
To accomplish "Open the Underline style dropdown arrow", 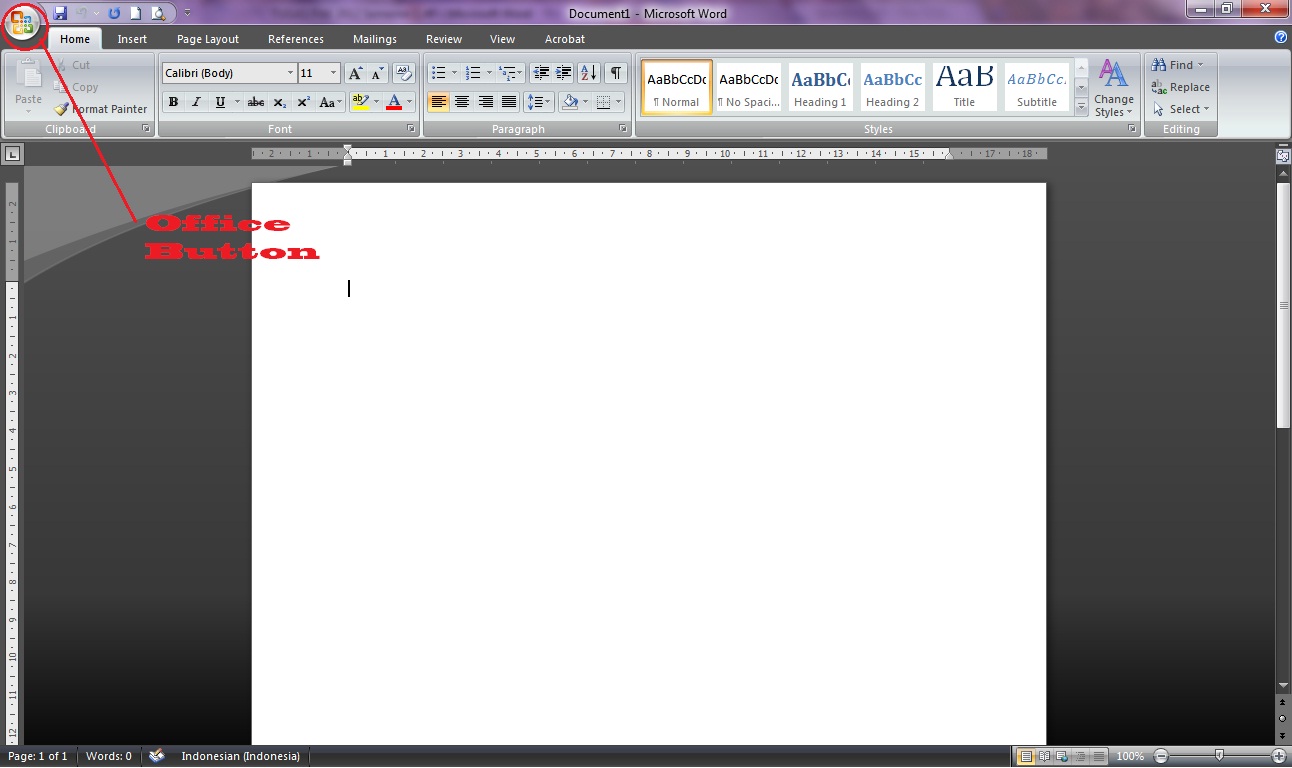I will tap(237, 102).
